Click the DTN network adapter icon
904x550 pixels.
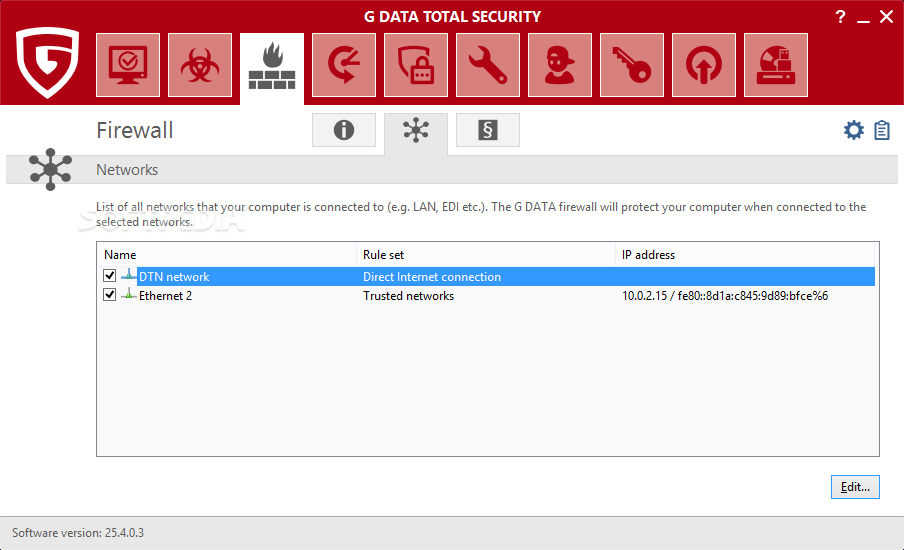129,275
